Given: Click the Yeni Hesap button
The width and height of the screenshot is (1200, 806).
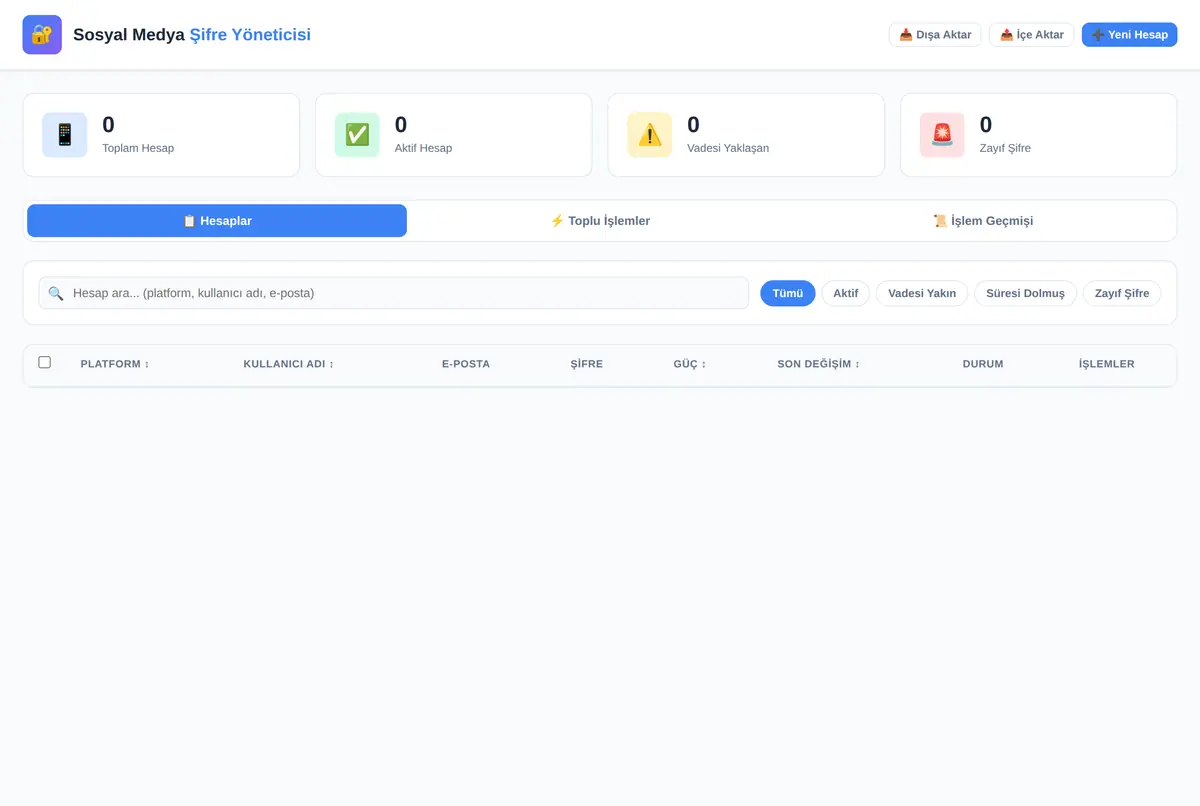Looking at the screenshot, I should coord(1129,35).
